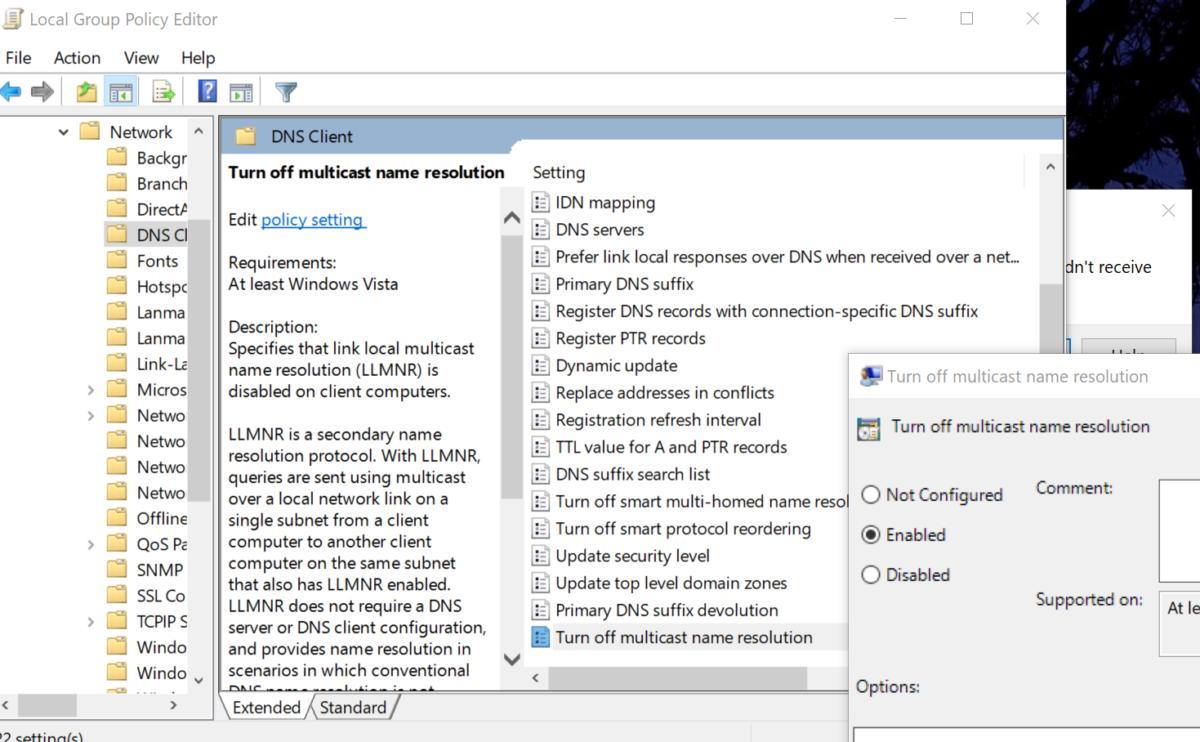The height and width of the screenshot is (742, 1200).
Task: Click the Back navigation arrow
Action: pyautogui.click(x=12, y=91)
